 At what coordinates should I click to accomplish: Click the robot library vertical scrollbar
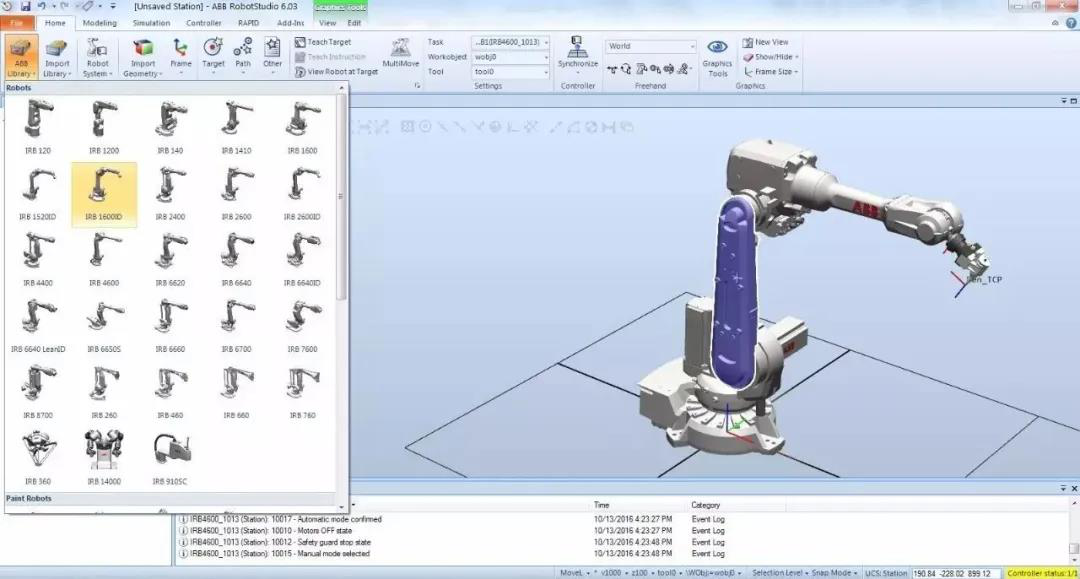[342, 200]
